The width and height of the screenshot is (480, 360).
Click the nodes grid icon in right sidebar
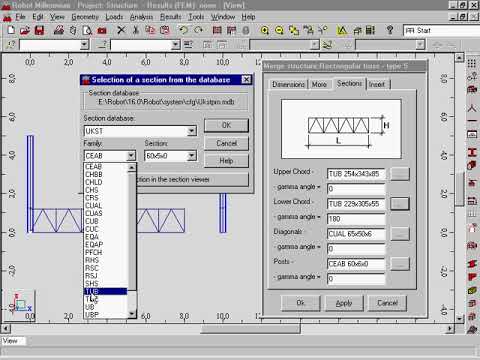(472, 63)
